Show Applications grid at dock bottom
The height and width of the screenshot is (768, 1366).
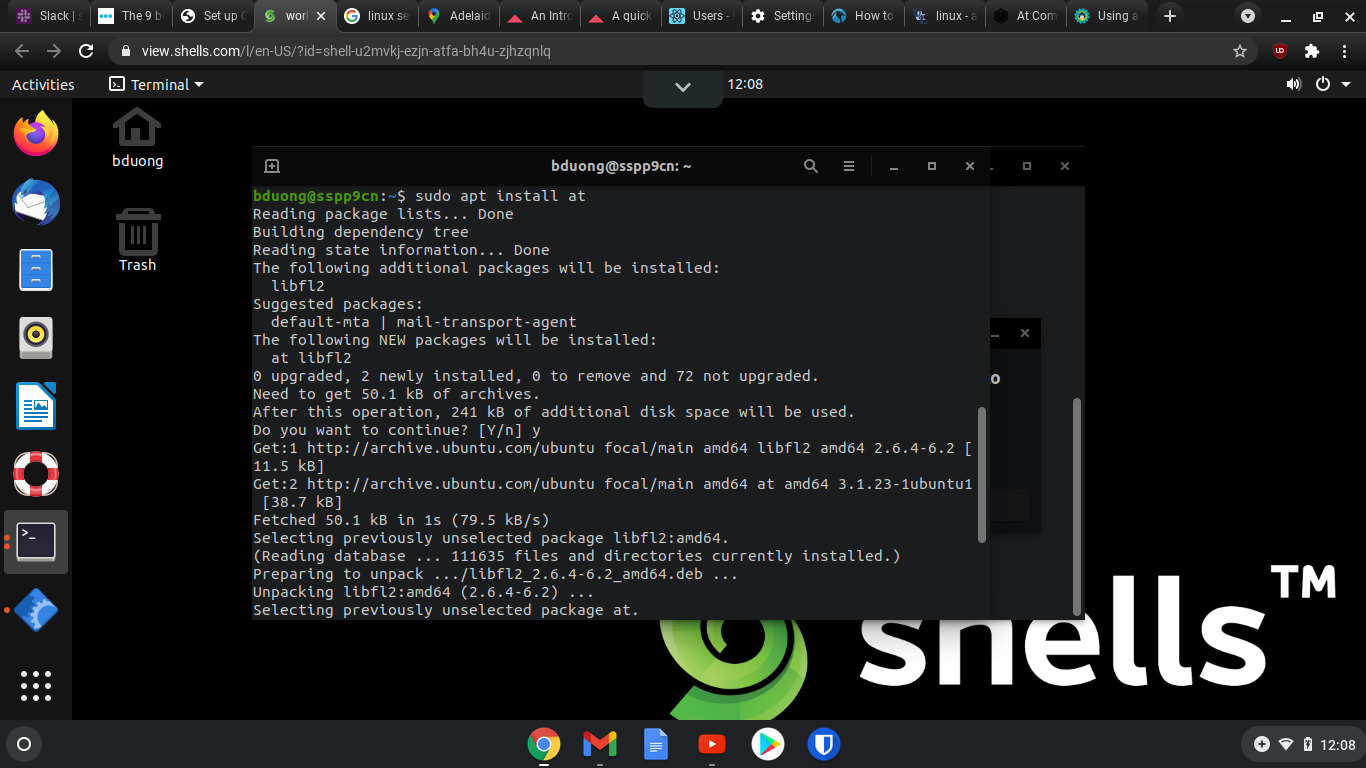click(x=36, y=686)
